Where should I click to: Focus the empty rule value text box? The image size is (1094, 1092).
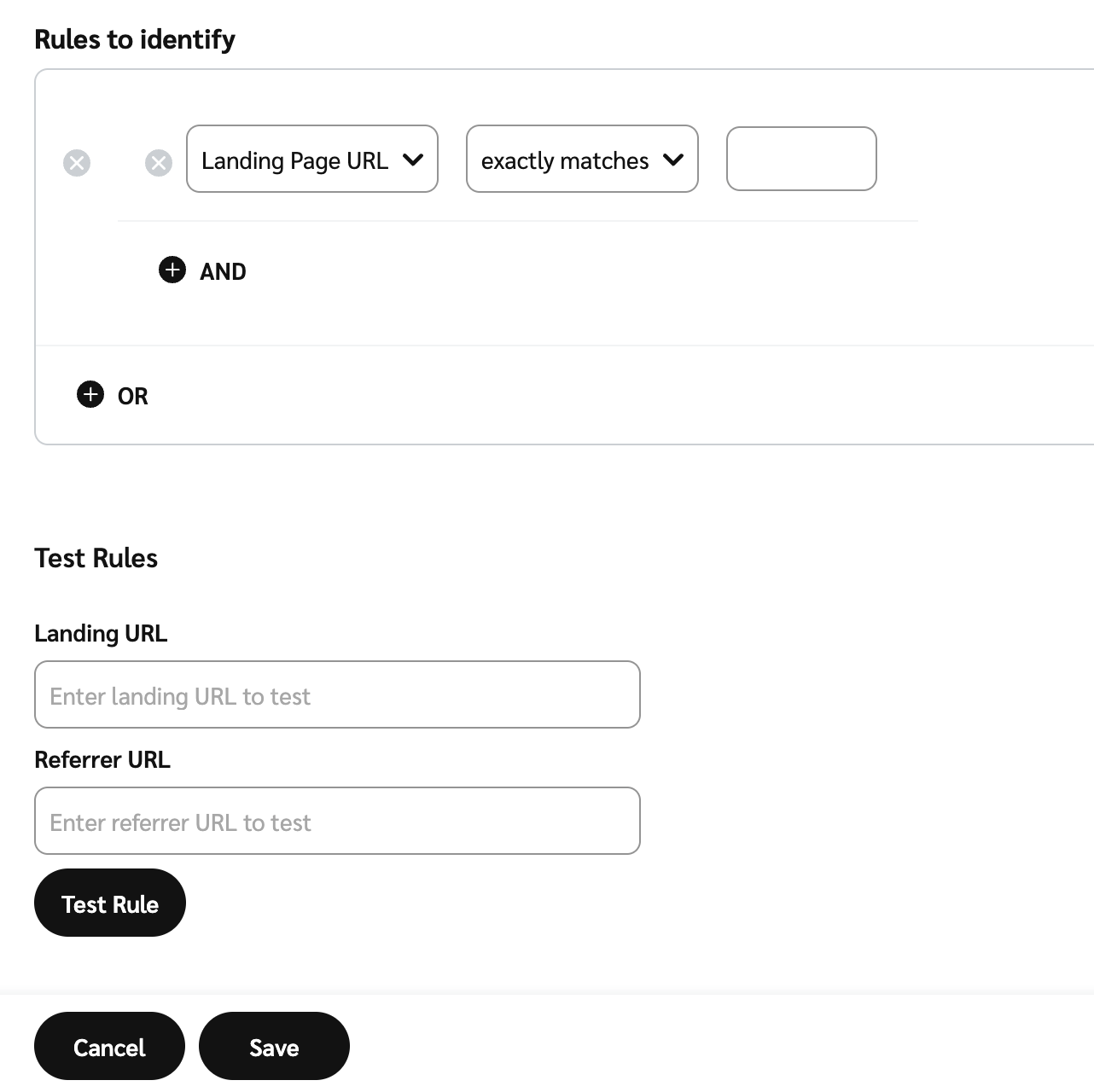coord(801,159)
